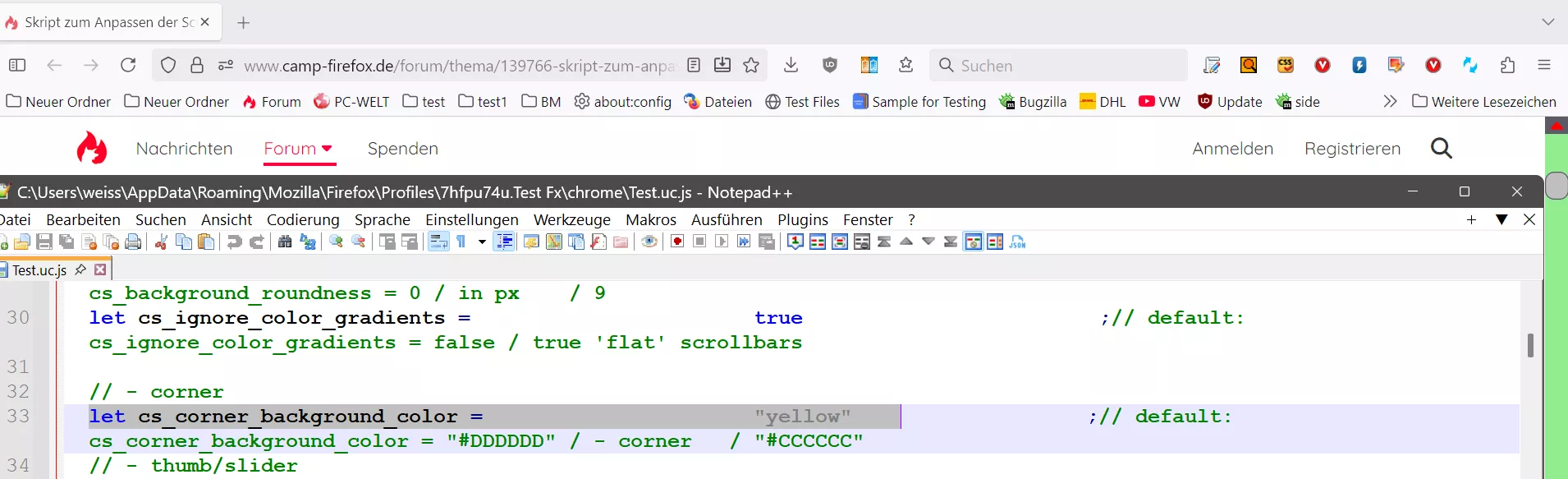Viewport: 1568px width, 479px height.
Task: Click the JSON viewer toolbar icon
Action: pos(1017,242)
